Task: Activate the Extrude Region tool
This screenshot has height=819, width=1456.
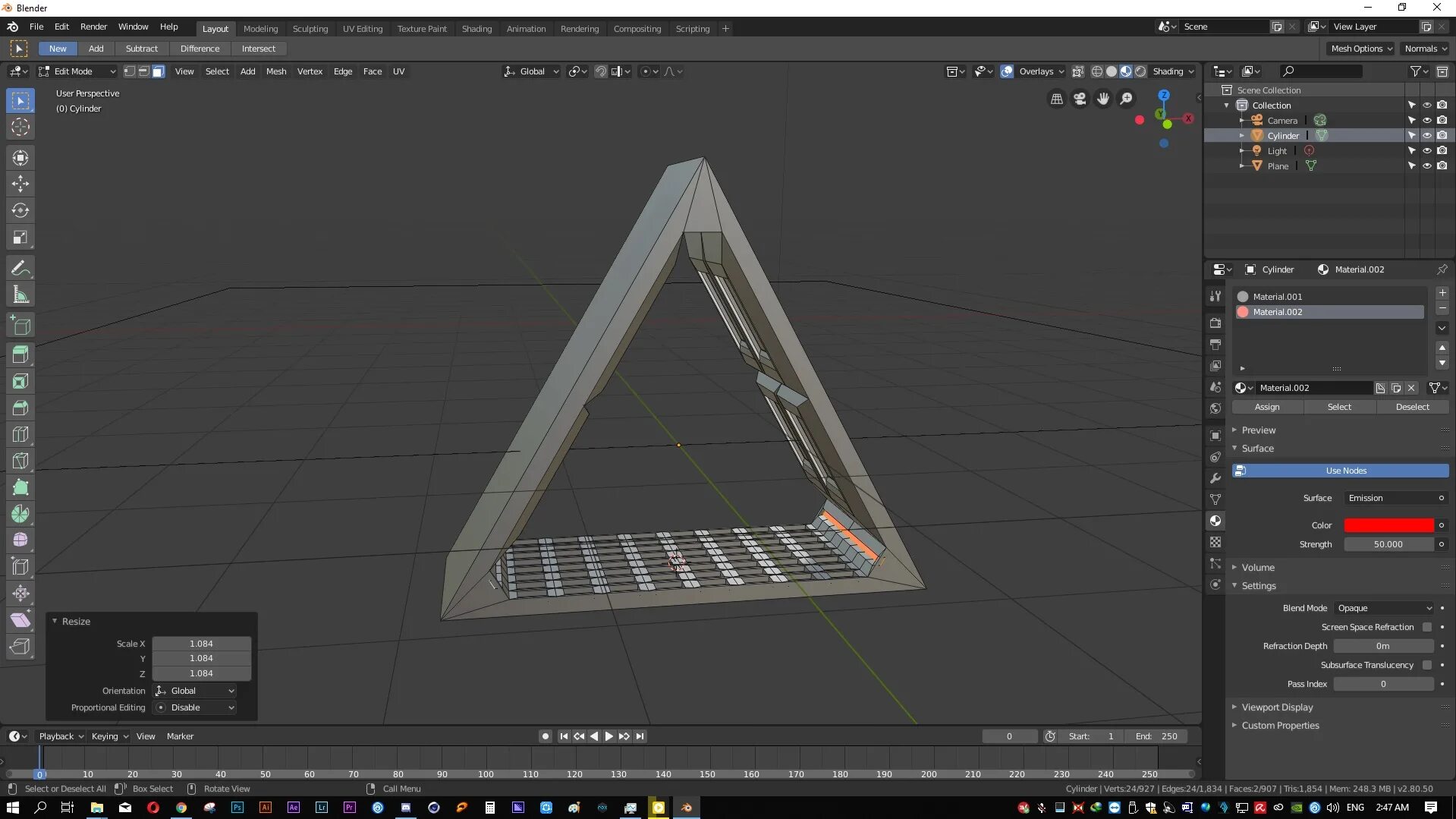Action: point(20,354)
